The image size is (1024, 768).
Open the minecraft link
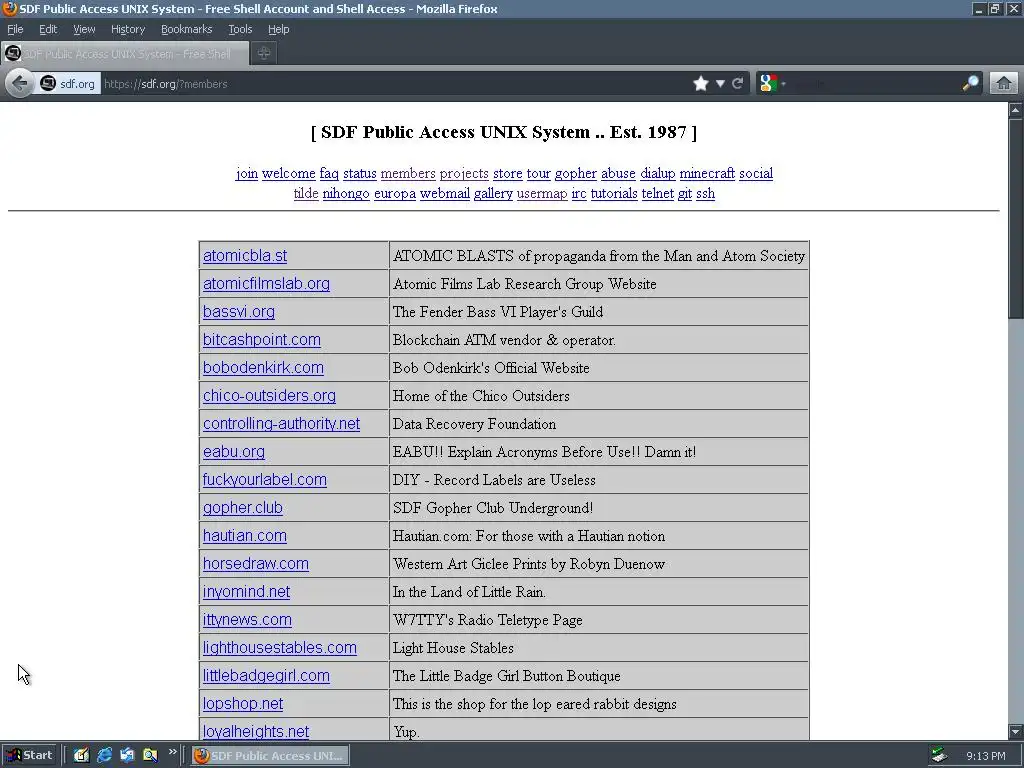(707, 174)
